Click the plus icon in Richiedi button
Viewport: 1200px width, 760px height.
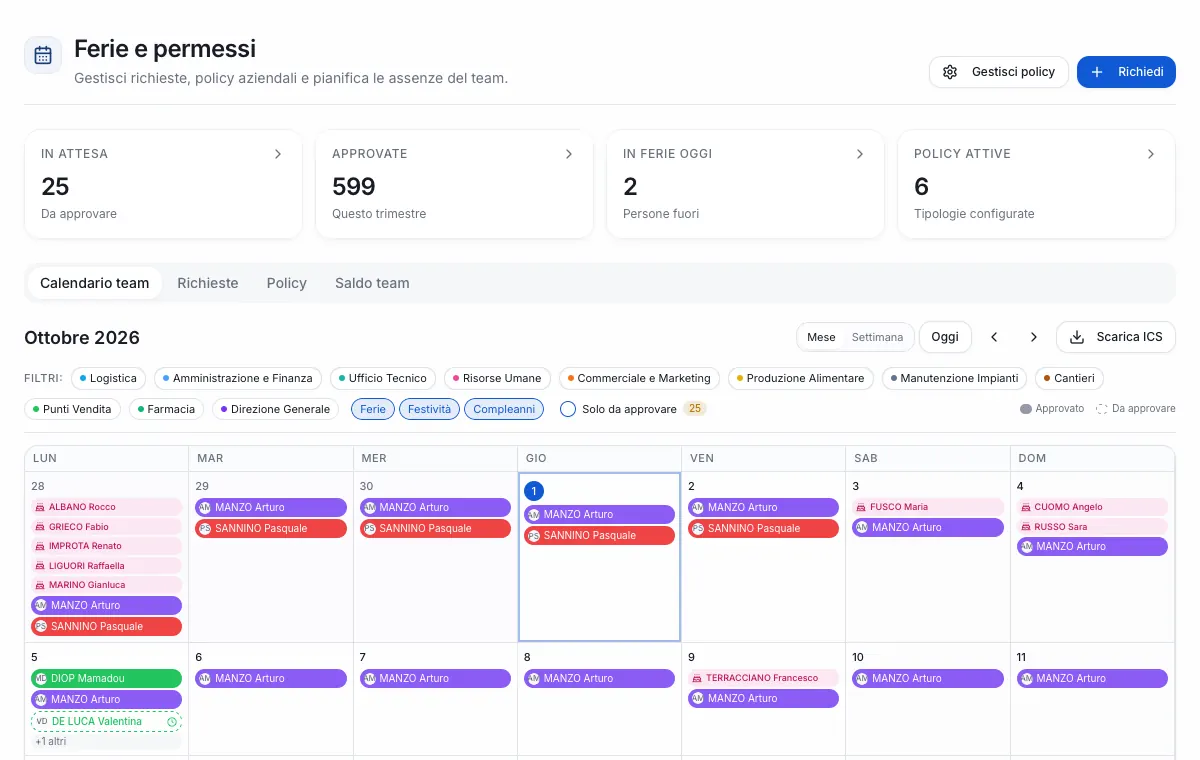(x=1097, y=72)
